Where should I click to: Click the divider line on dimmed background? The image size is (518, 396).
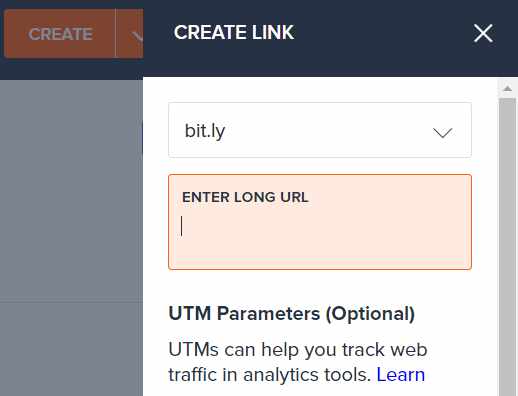pyautogui.click(x=71, y=301)
